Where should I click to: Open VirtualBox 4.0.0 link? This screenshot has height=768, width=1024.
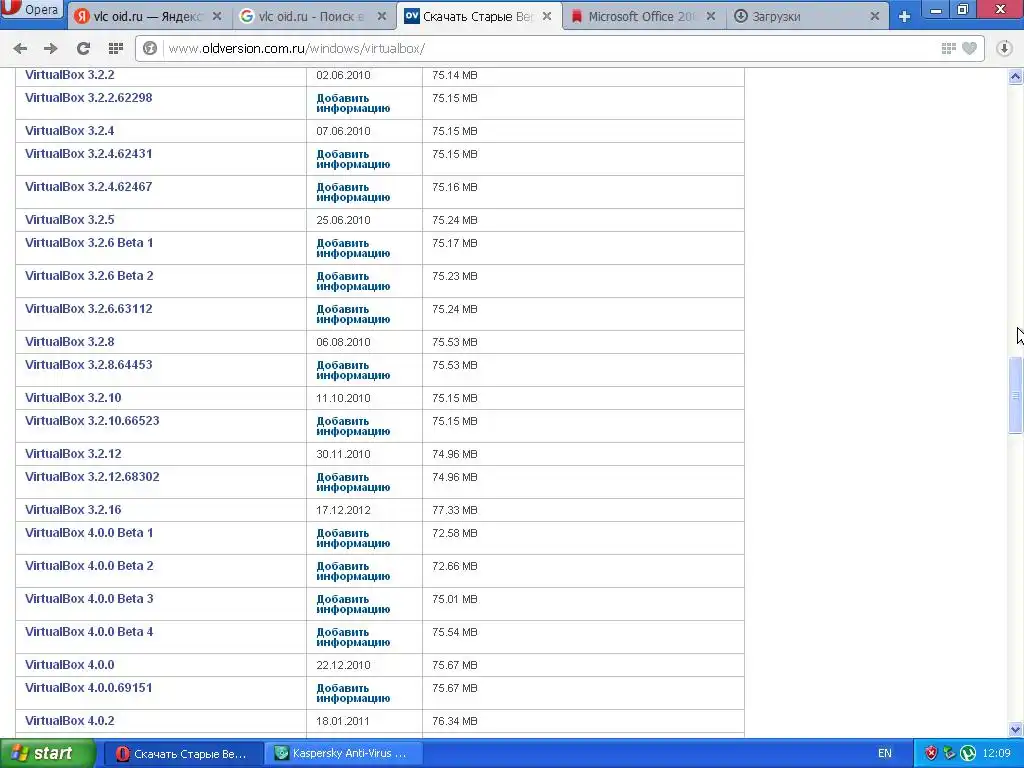(x=70, y=665)
